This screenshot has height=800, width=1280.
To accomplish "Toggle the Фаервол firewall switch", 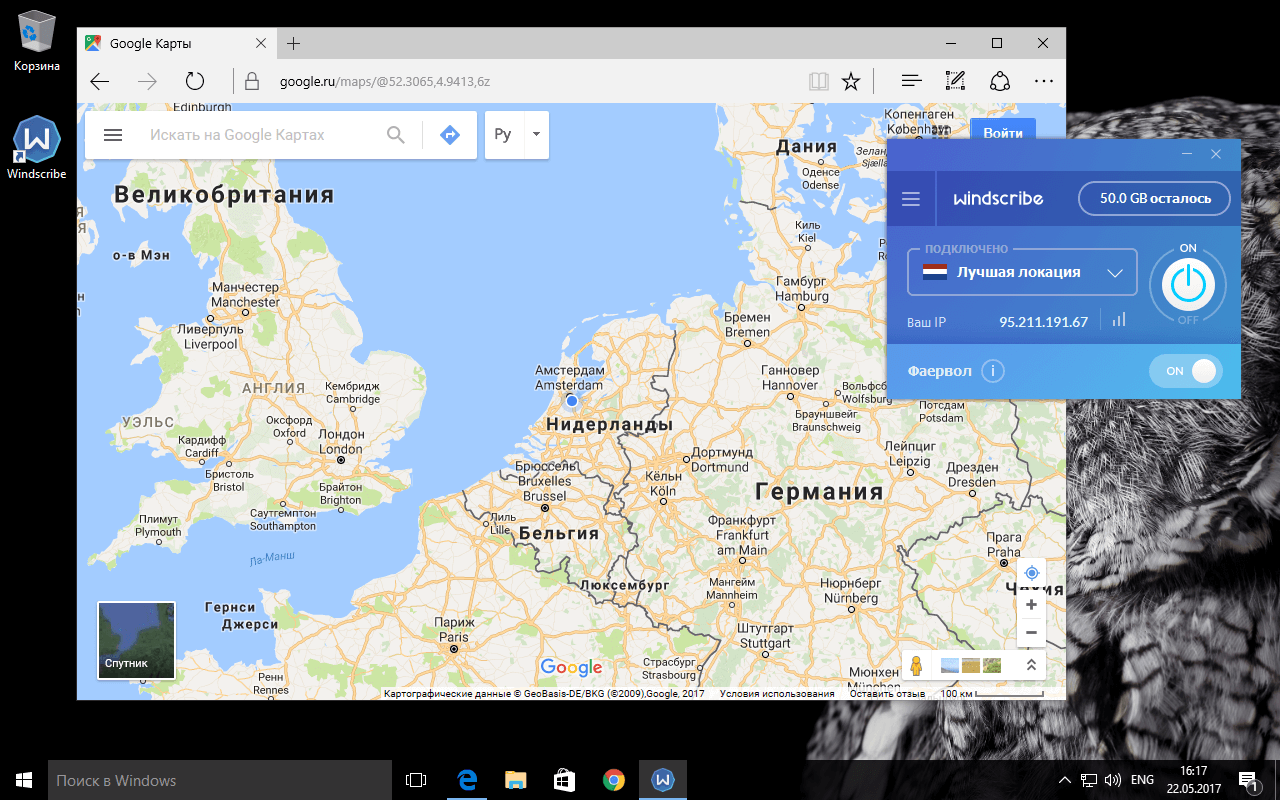I will (1186, 371).
